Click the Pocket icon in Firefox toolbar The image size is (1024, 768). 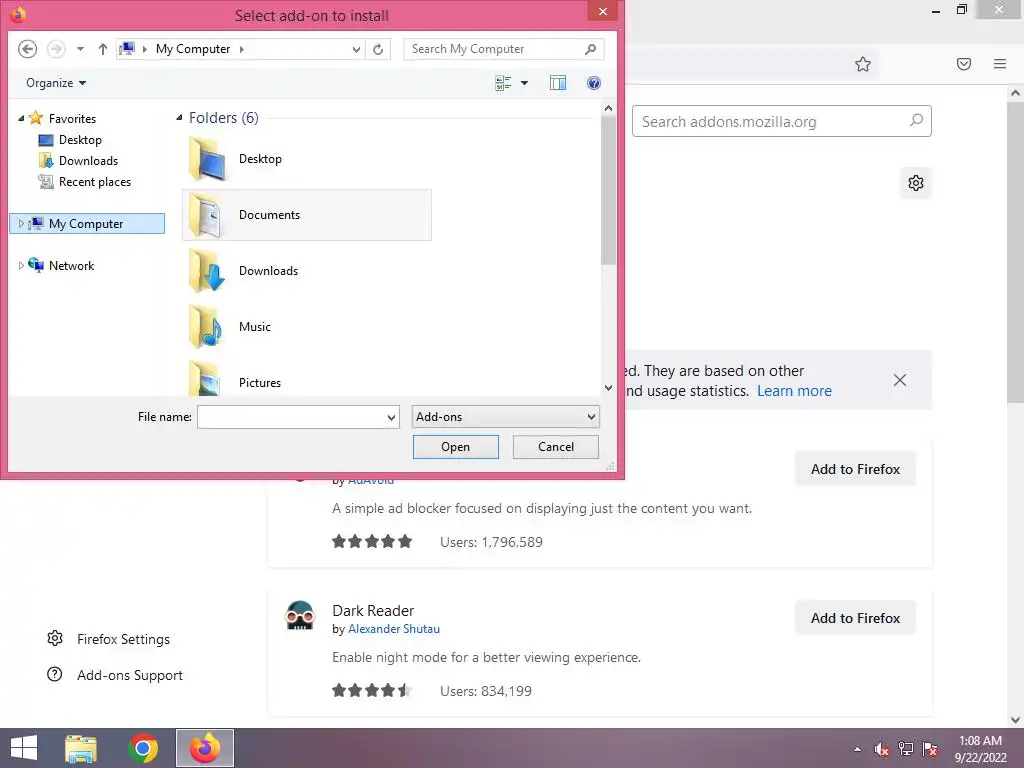click(964, 64)
